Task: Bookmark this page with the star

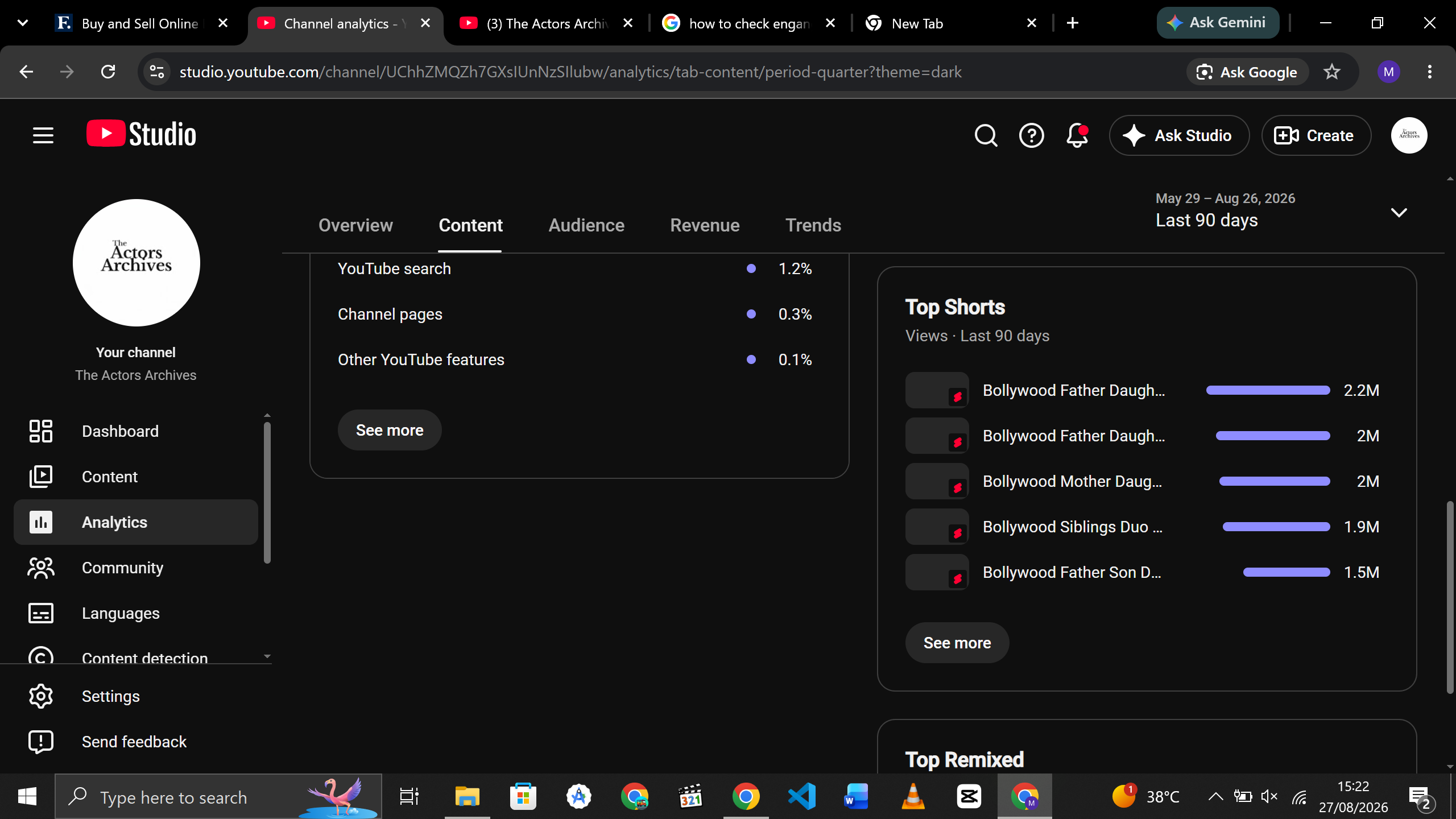Action: point(1331,72)
